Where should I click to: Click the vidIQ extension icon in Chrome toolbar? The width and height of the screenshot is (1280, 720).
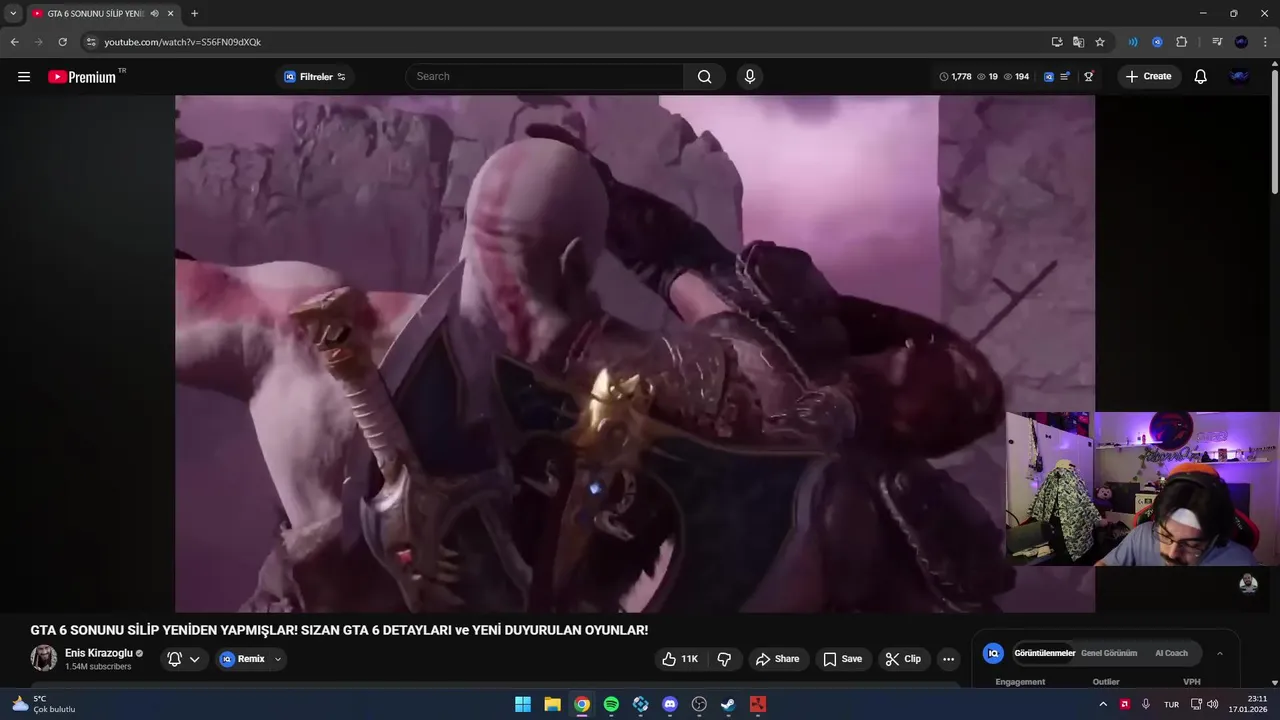(x=1157, y=42)
